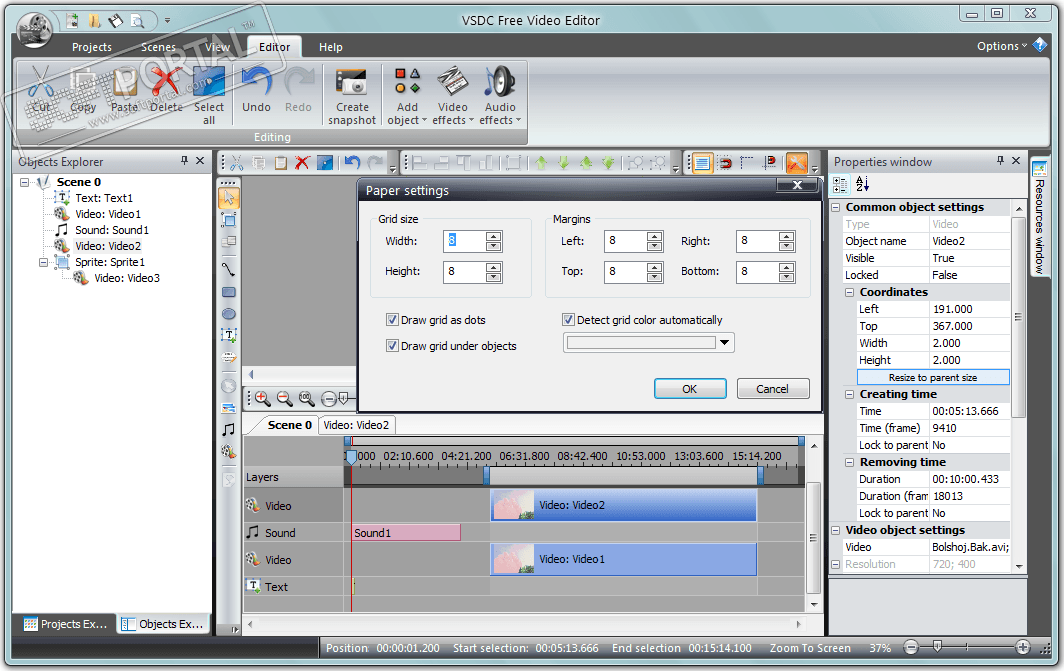
Task: Open the Options dropdown menu
Action: tap(1002, 46)
